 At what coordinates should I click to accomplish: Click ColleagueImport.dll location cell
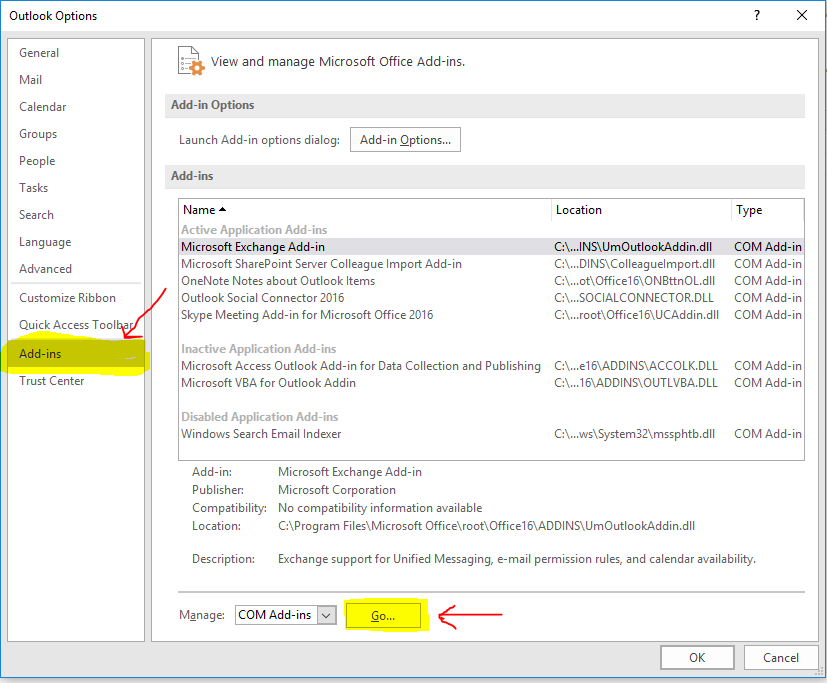634,264
